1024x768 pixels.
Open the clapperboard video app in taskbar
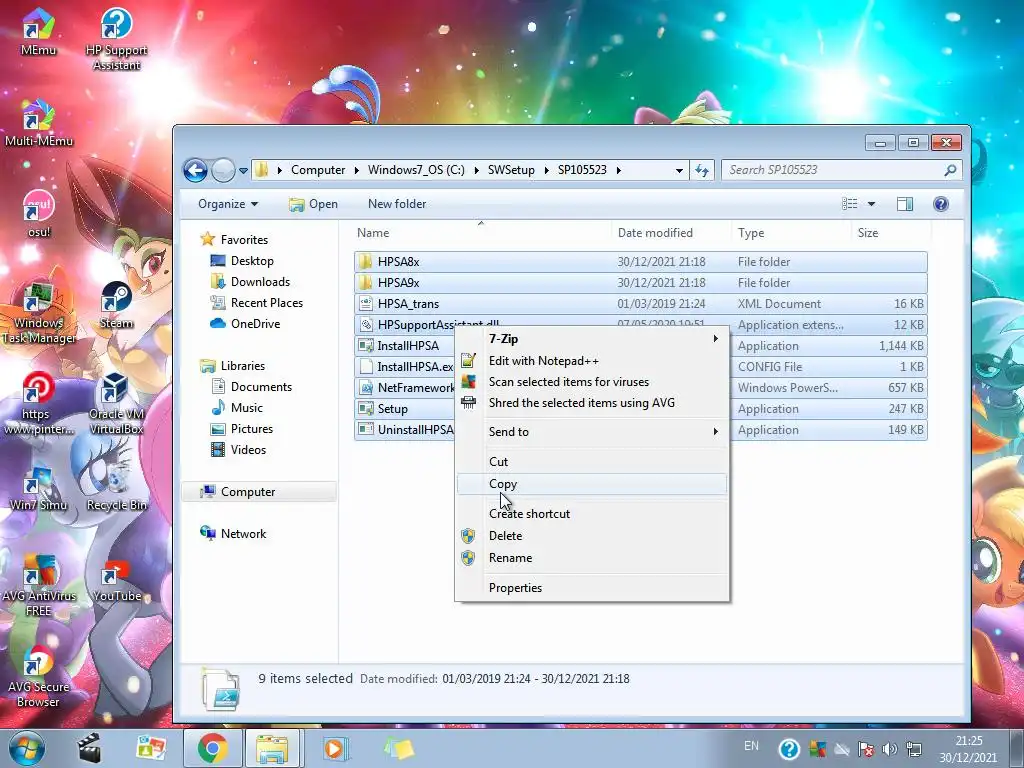(89, 748)
